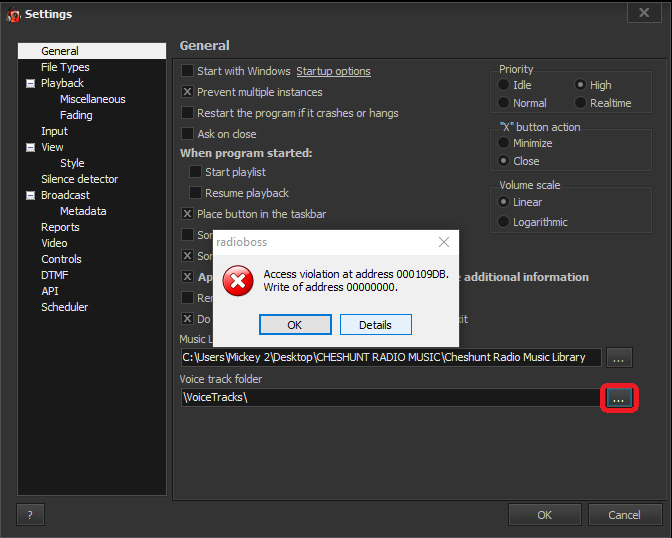Uncheck Prevent multiple instances
The image size is (672, 538).
coord(187,92)
